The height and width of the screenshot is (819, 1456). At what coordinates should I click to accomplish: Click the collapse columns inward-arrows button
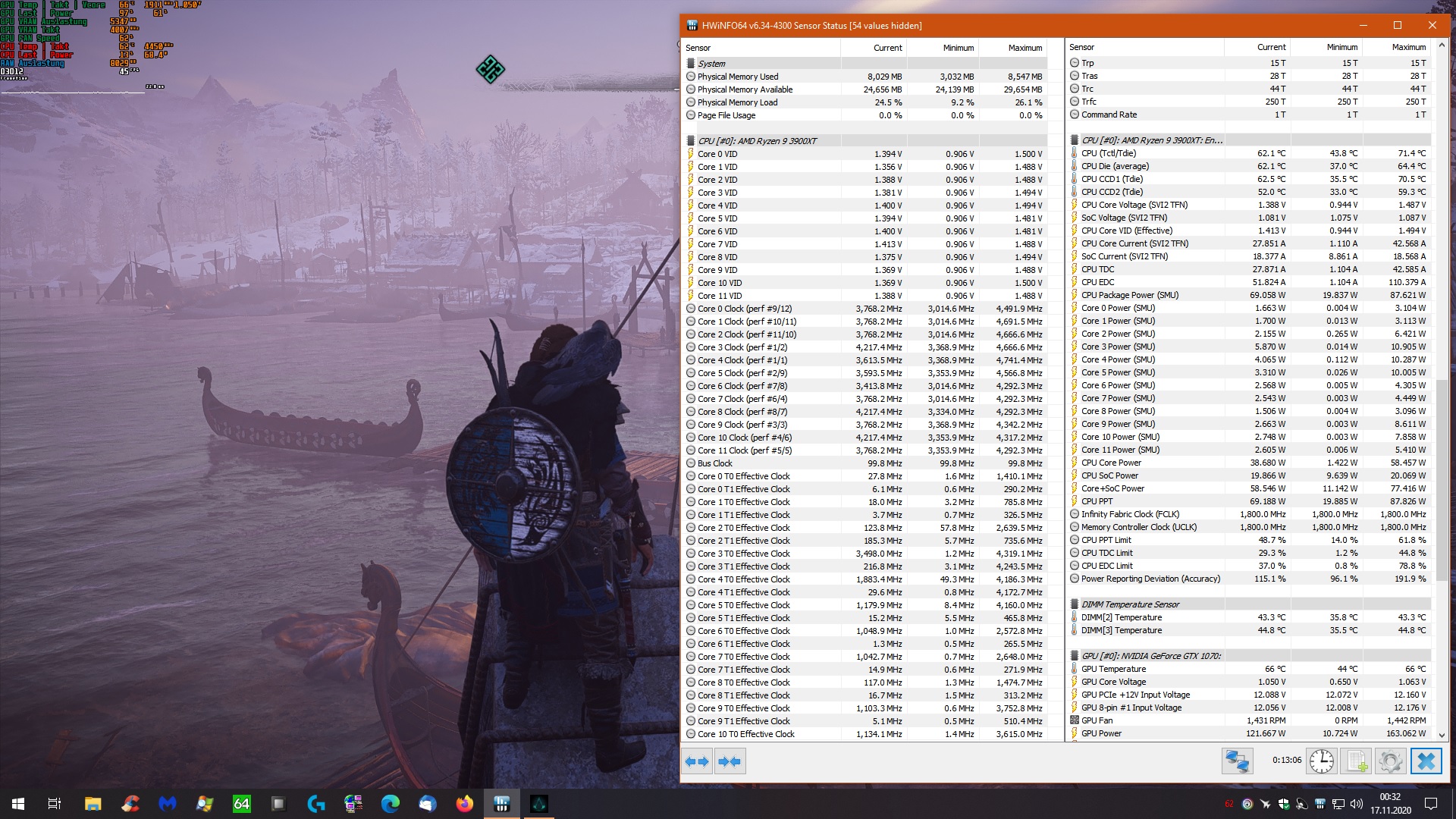[730, 761]
